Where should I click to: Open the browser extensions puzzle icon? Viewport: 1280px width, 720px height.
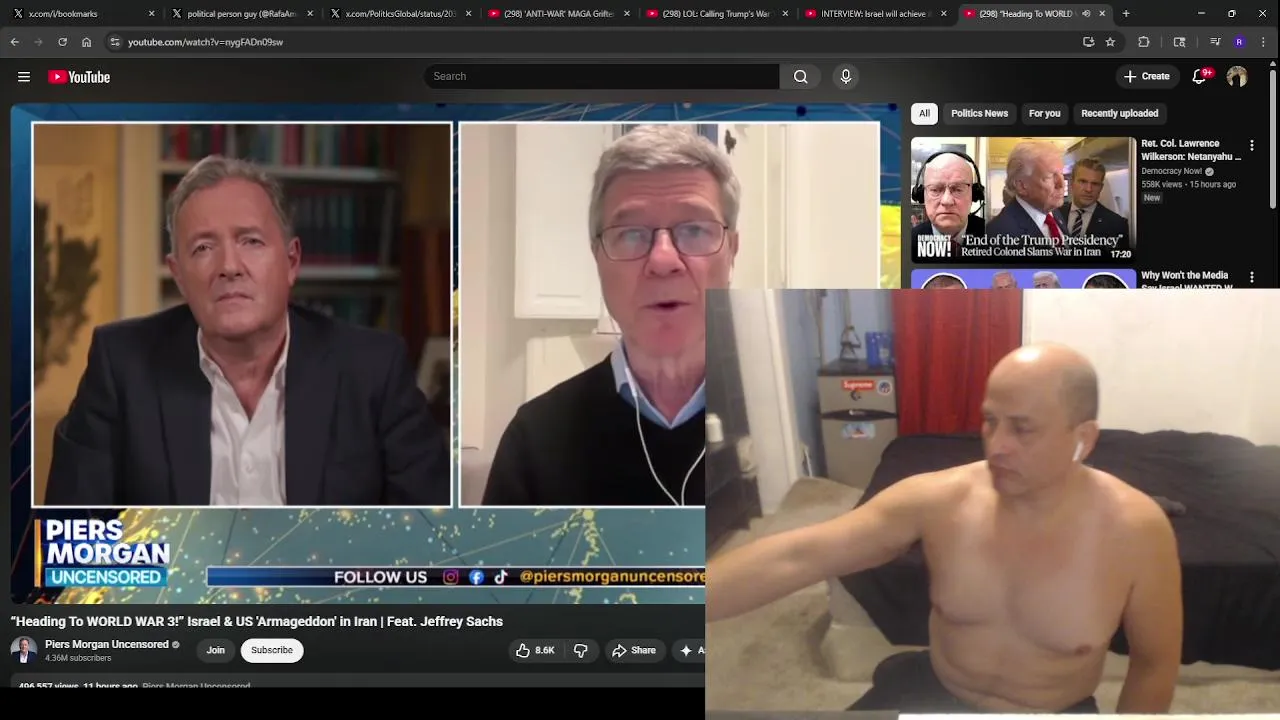point(1144,42)
